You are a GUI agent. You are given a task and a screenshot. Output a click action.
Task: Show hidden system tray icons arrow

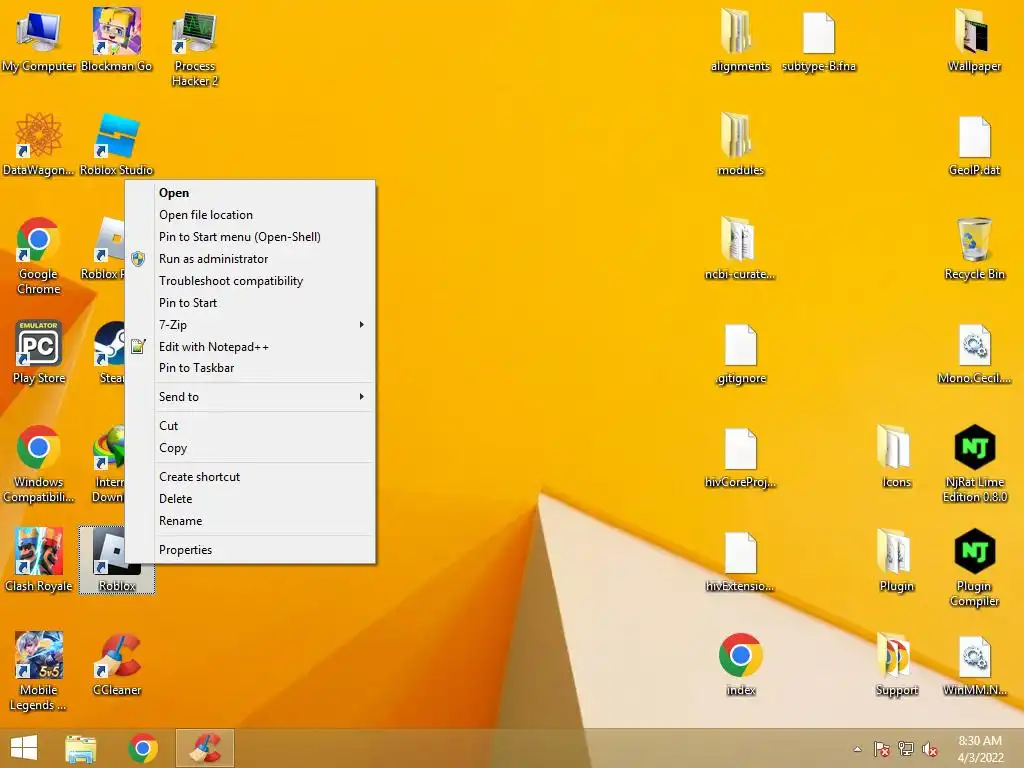(x=857, y=749)
